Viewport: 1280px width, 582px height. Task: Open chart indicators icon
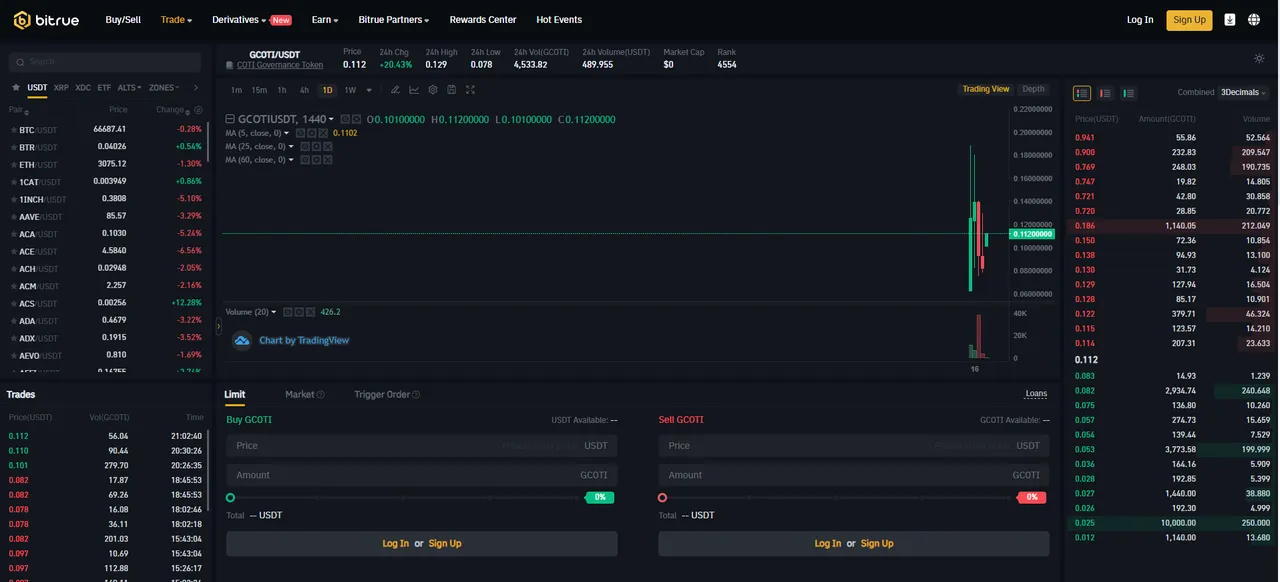coord(414,90)
